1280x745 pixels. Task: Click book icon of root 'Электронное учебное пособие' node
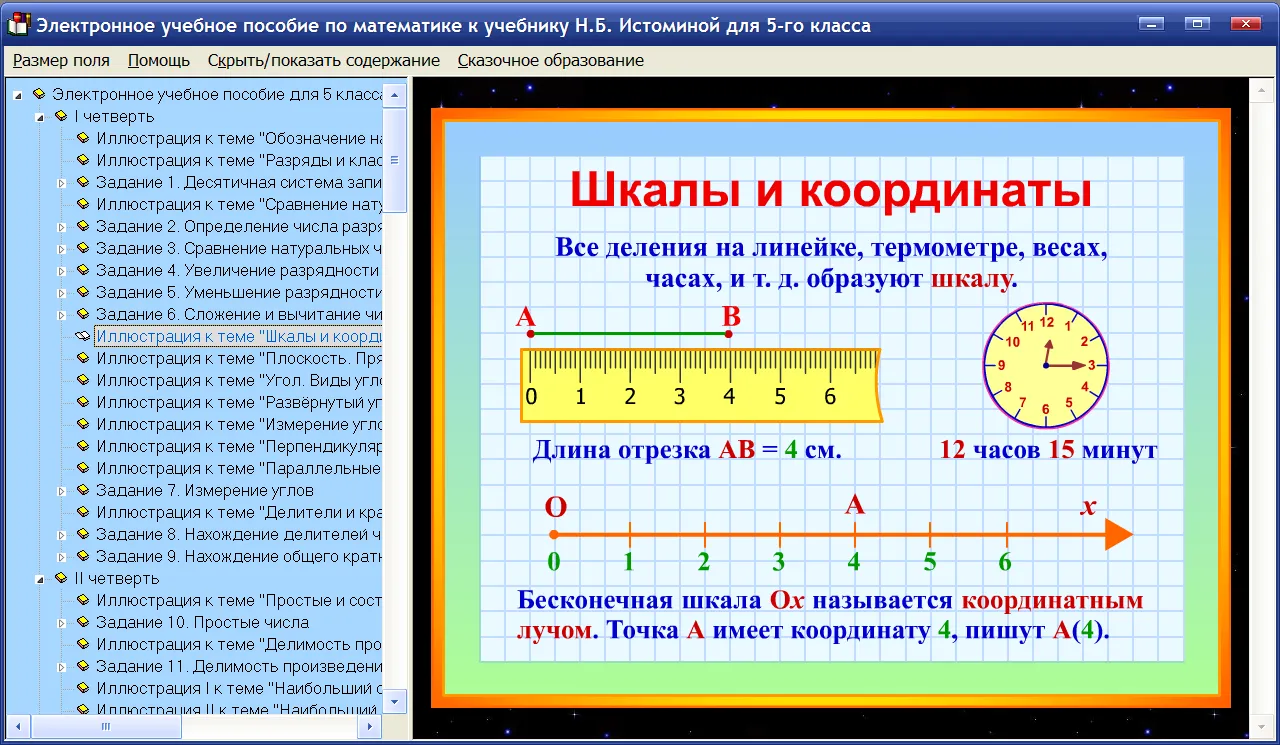pos(39,94)
